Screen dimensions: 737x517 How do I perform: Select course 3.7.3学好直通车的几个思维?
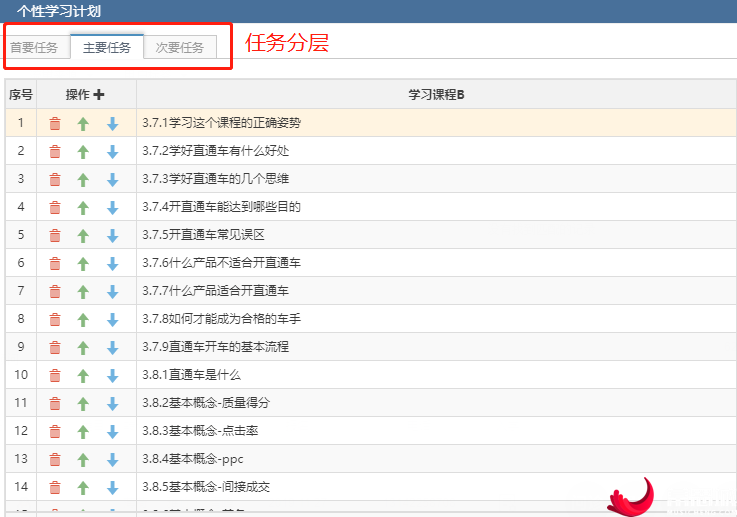216,179
